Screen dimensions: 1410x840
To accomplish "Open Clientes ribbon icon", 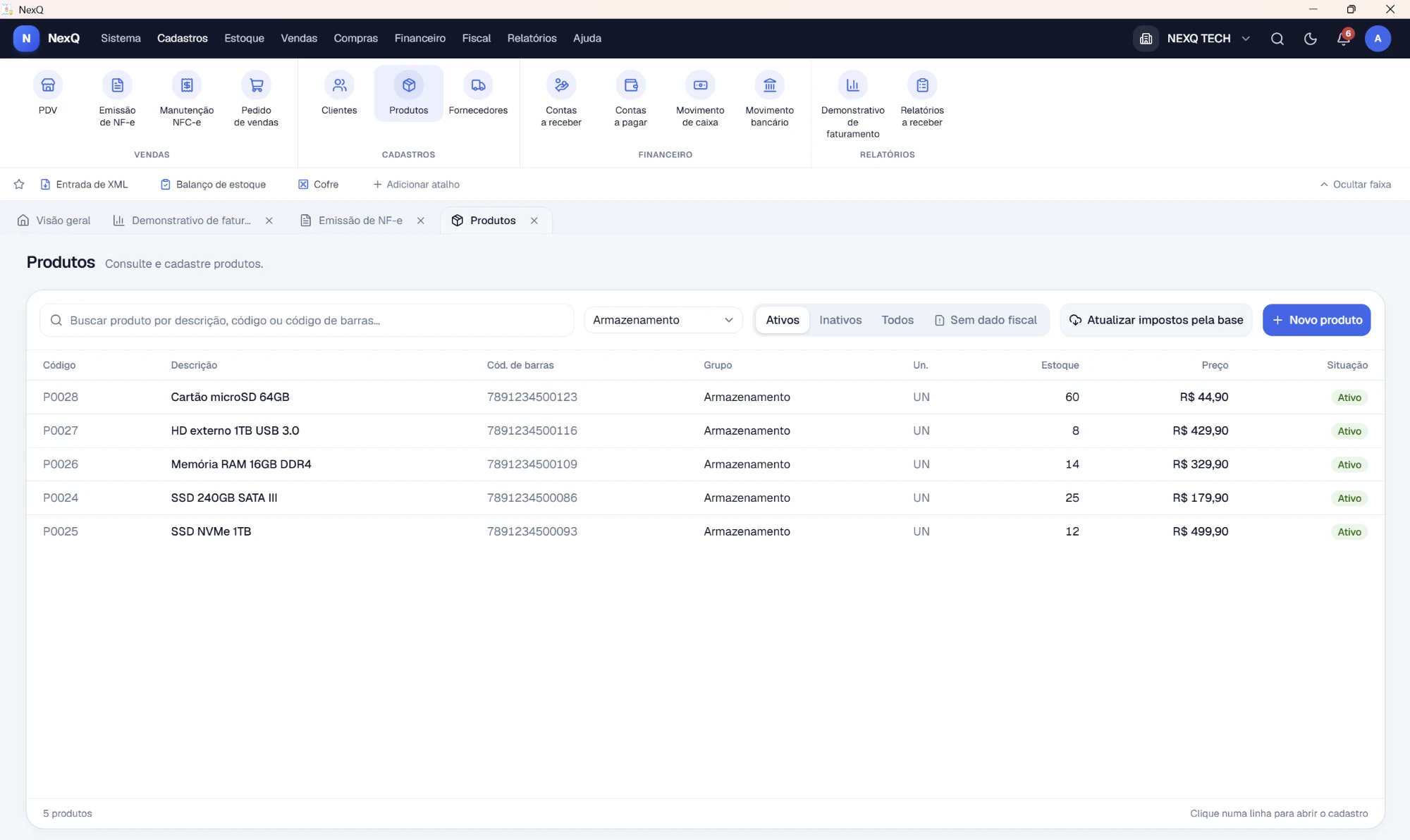I will 339,85.
